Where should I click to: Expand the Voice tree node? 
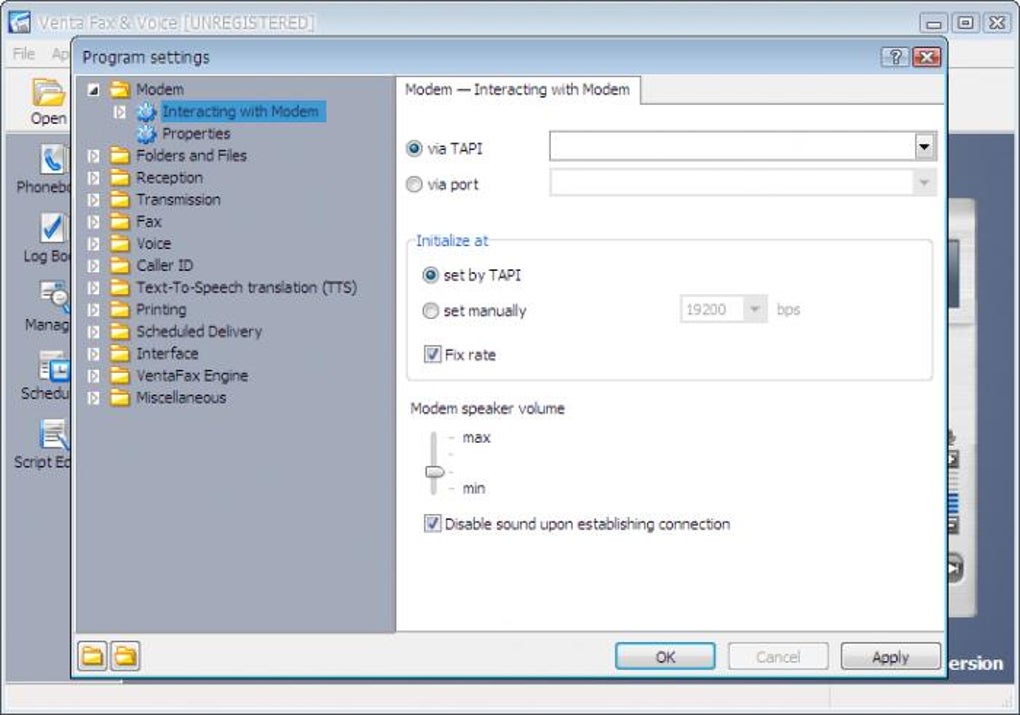click(94, 244)
